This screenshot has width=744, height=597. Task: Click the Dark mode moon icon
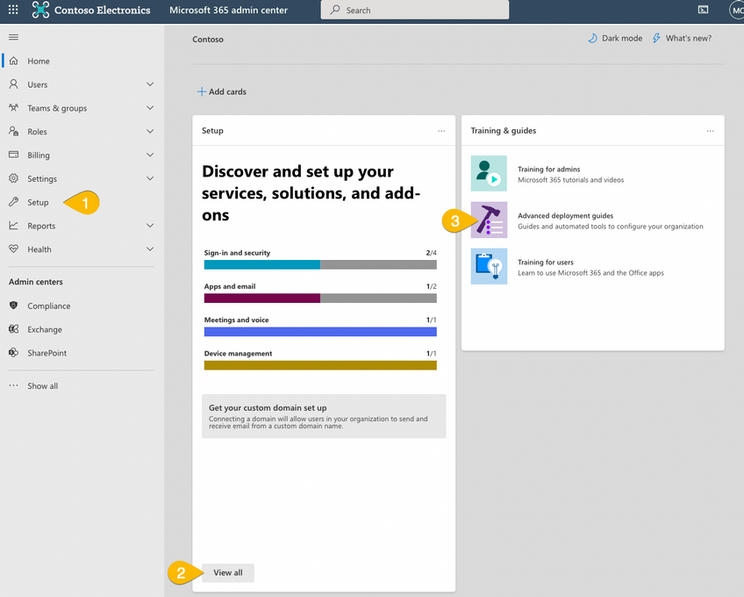(x=593, y=38)
